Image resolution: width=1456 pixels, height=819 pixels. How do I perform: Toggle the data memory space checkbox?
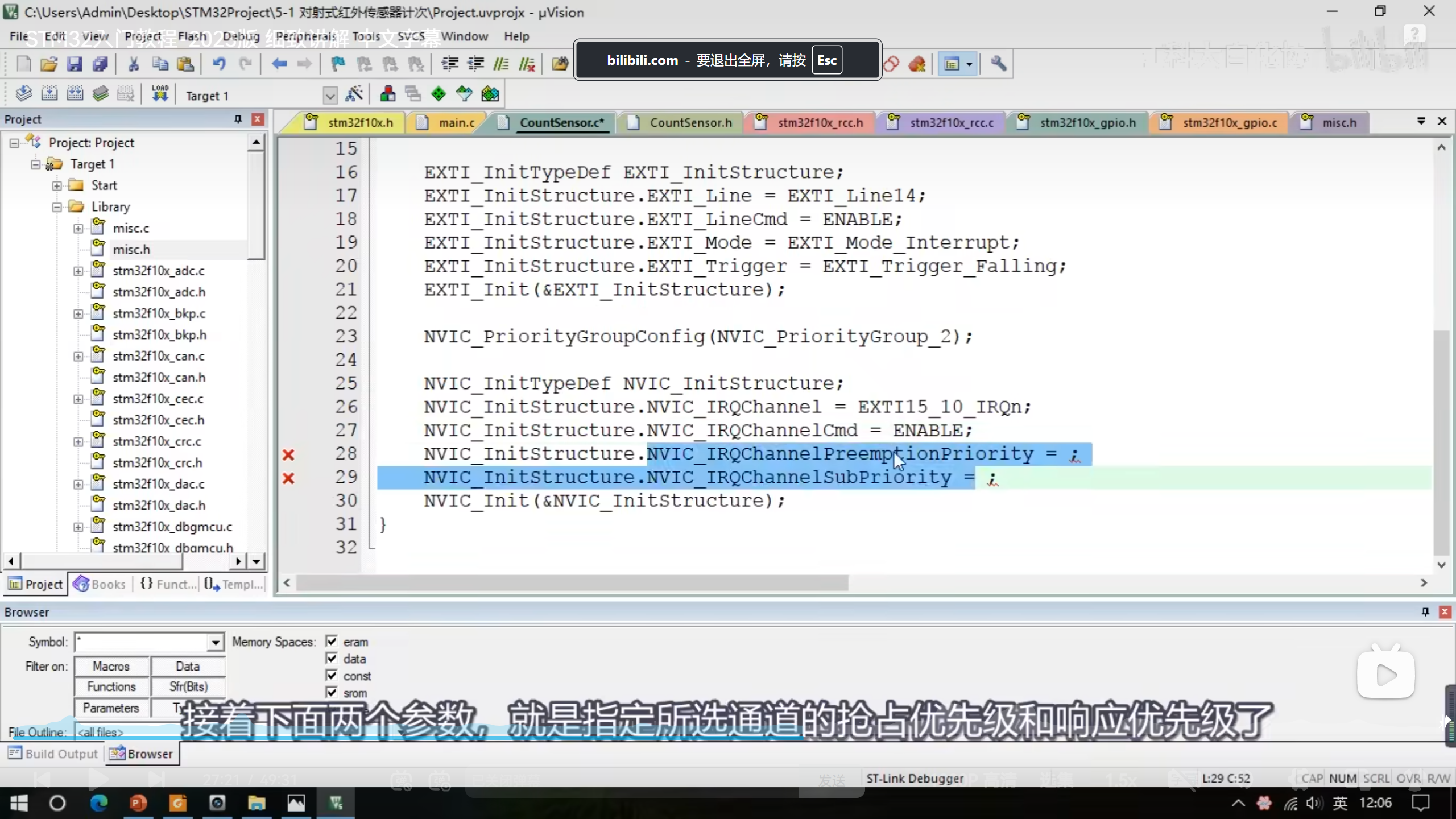pyautogui.click(x=332, y=658)
